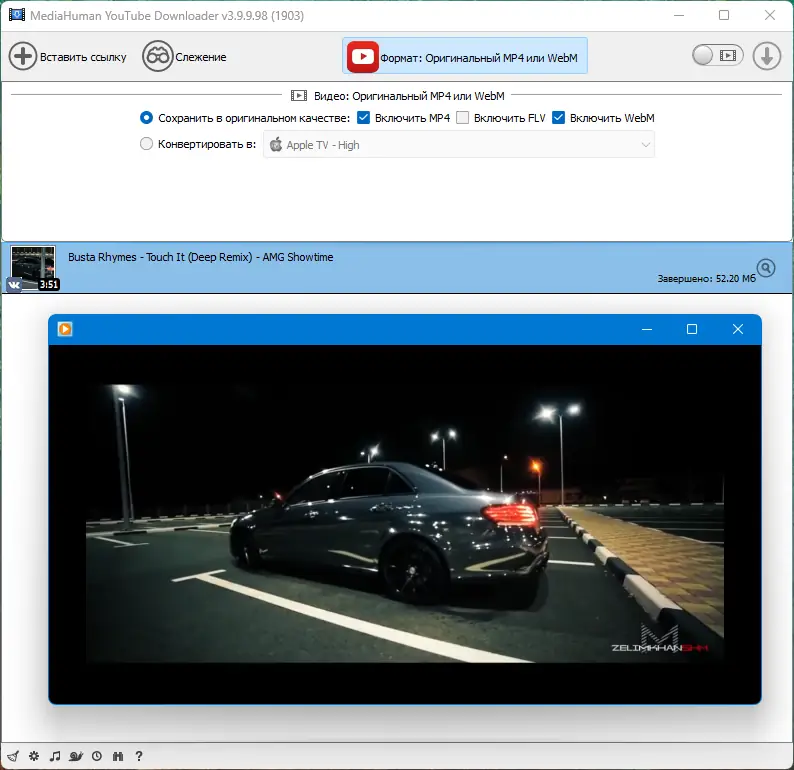Uncheck the Включить WebM checkbox
This screenshot has width=794, height=770.
coord(558,118)
